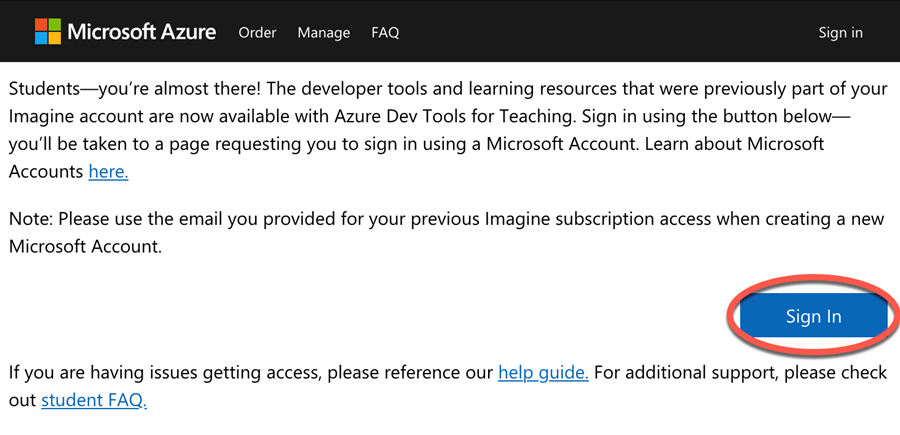Viewport: 900px width, 435px height.
Task: Click the blue square of Microsoft logo
Action: click(x=41, y=38)
